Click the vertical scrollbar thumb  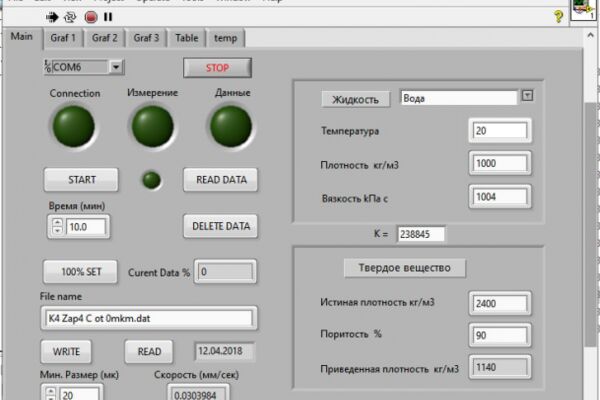pos(590,225)
